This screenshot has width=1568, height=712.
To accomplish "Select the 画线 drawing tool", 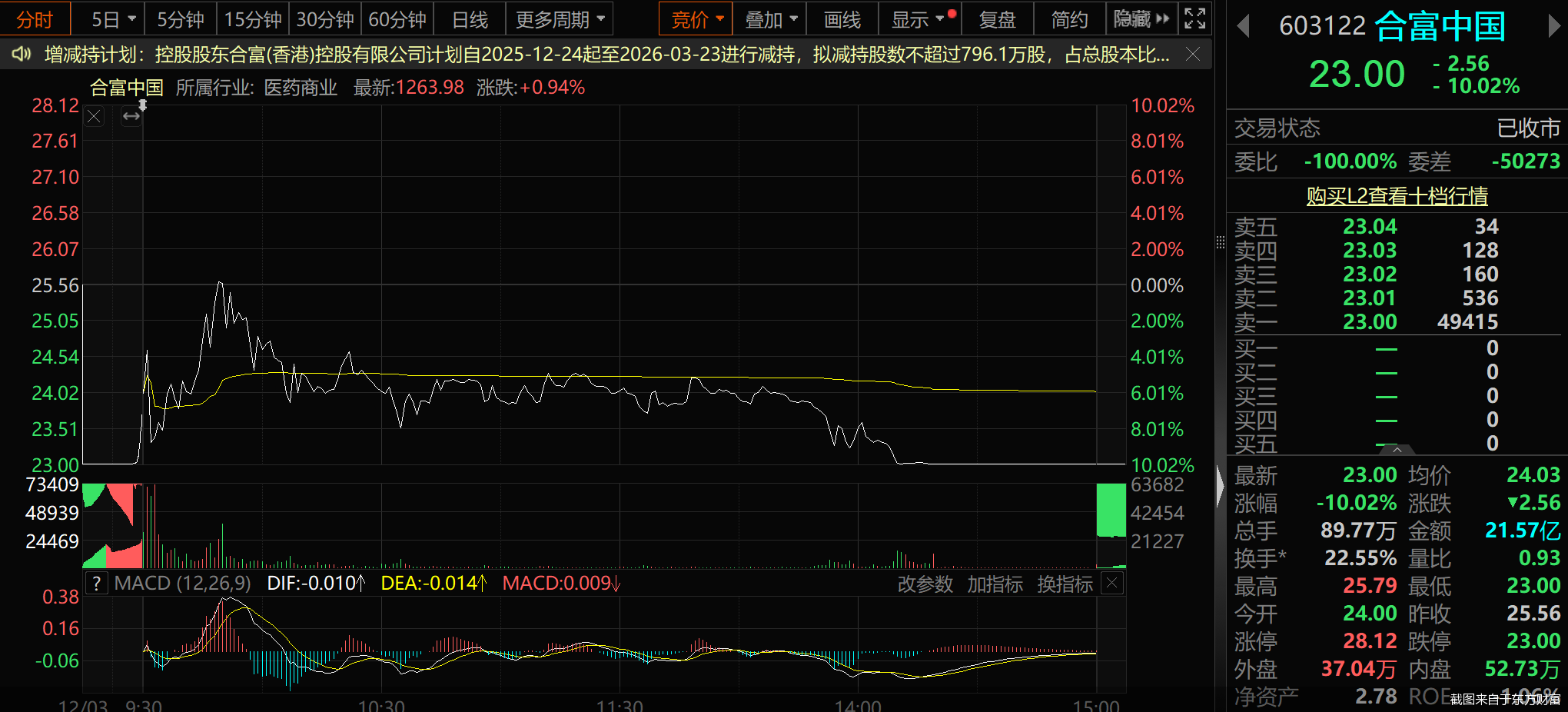I will 842,18.
